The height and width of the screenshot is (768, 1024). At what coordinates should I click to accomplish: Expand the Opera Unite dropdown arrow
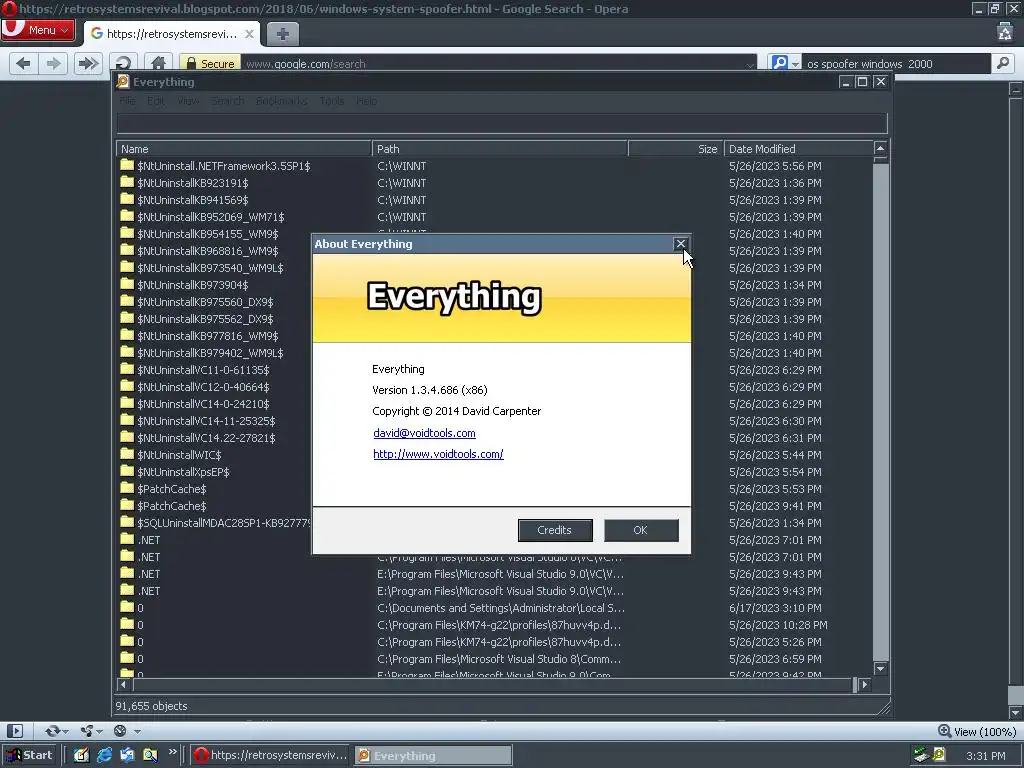point(100,731)
